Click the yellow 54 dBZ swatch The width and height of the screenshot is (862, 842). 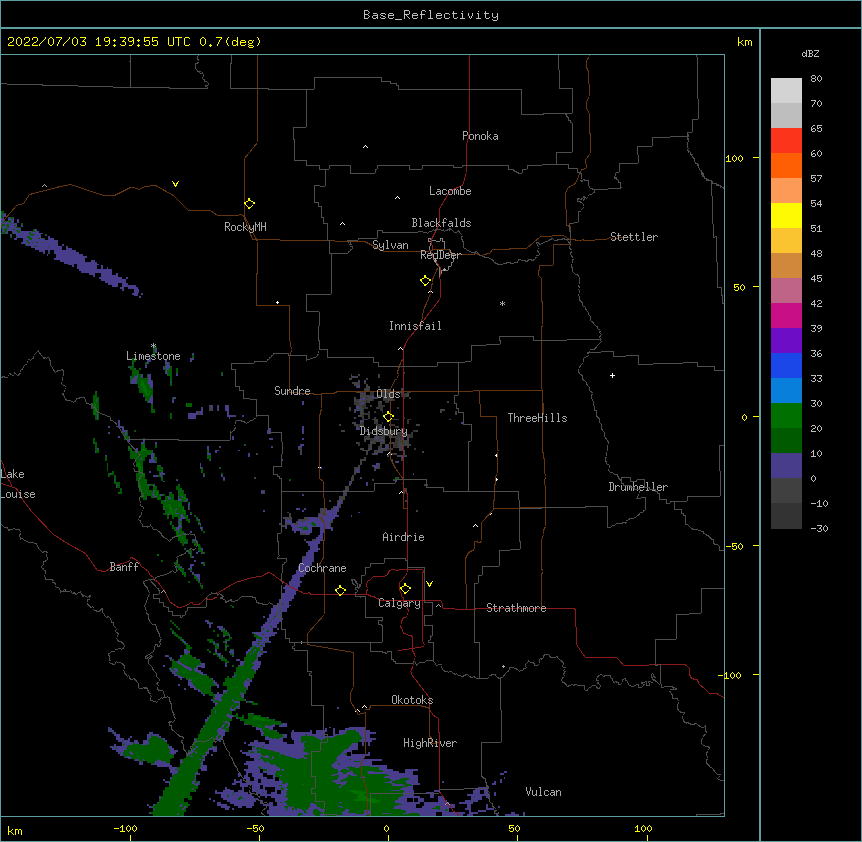click(786, 215)
